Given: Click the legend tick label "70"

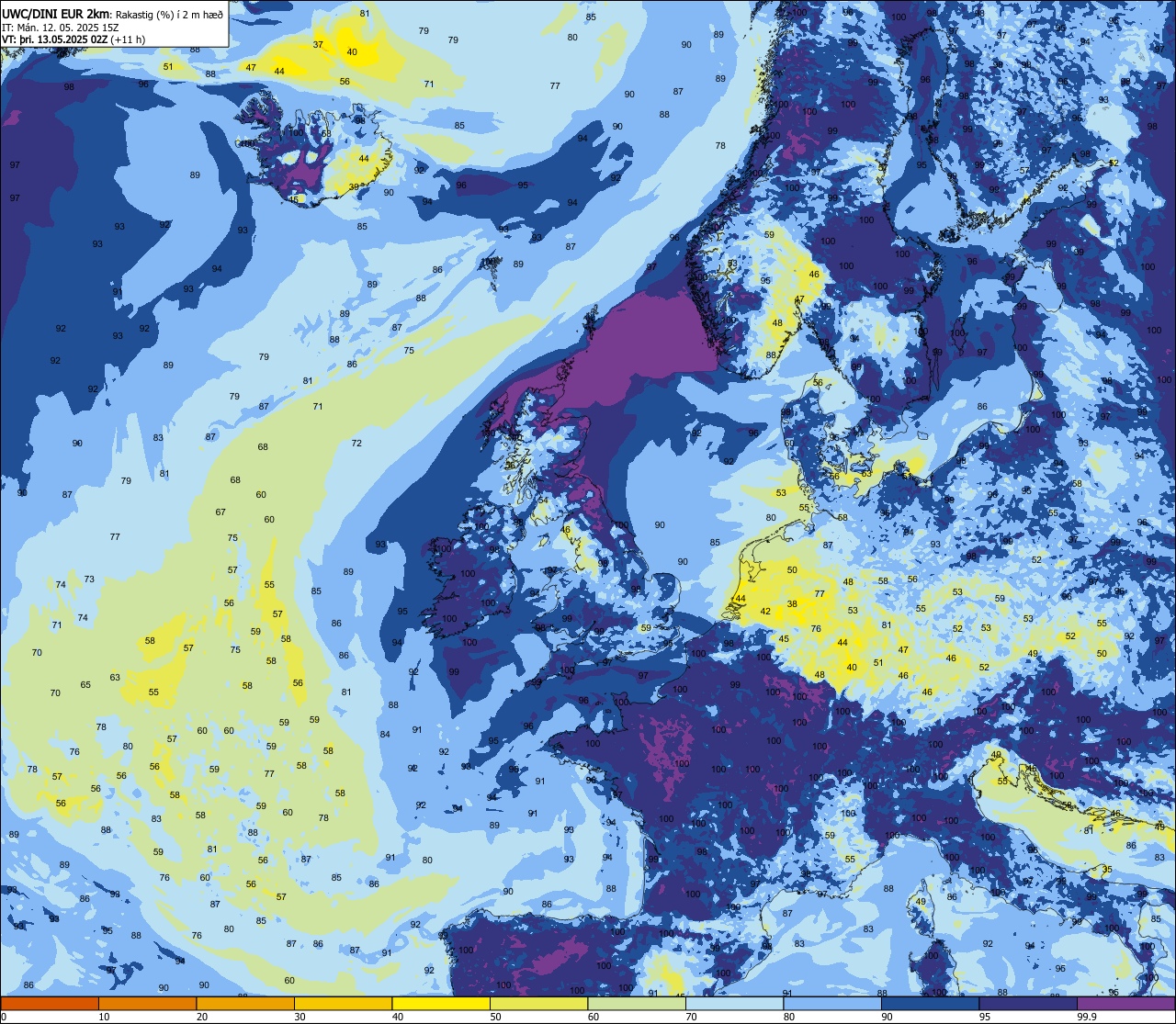Looking at the screenshot, I should pos(691,1017).
